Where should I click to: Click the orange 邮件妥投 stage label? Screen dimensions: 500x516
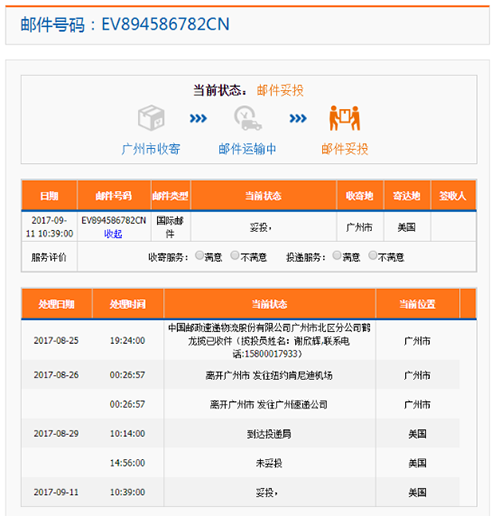pos(345,149)
